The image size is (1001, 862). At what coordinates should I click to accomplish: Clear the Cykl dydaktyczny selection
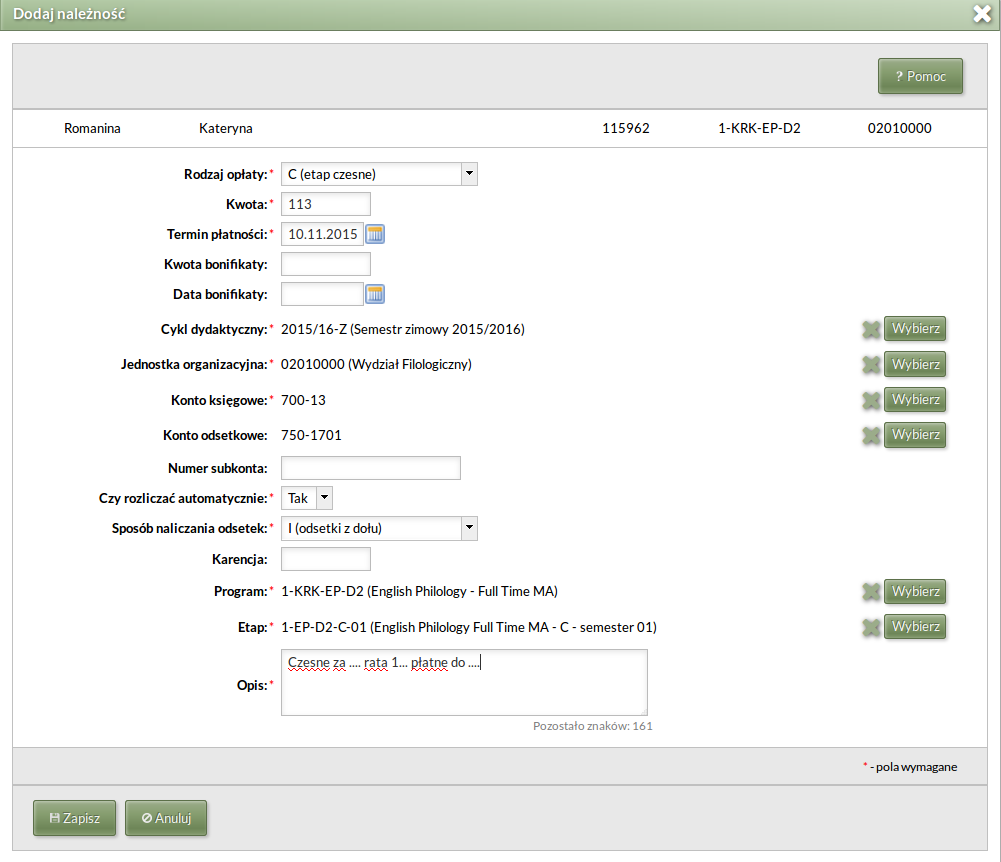tap(871, 329)
